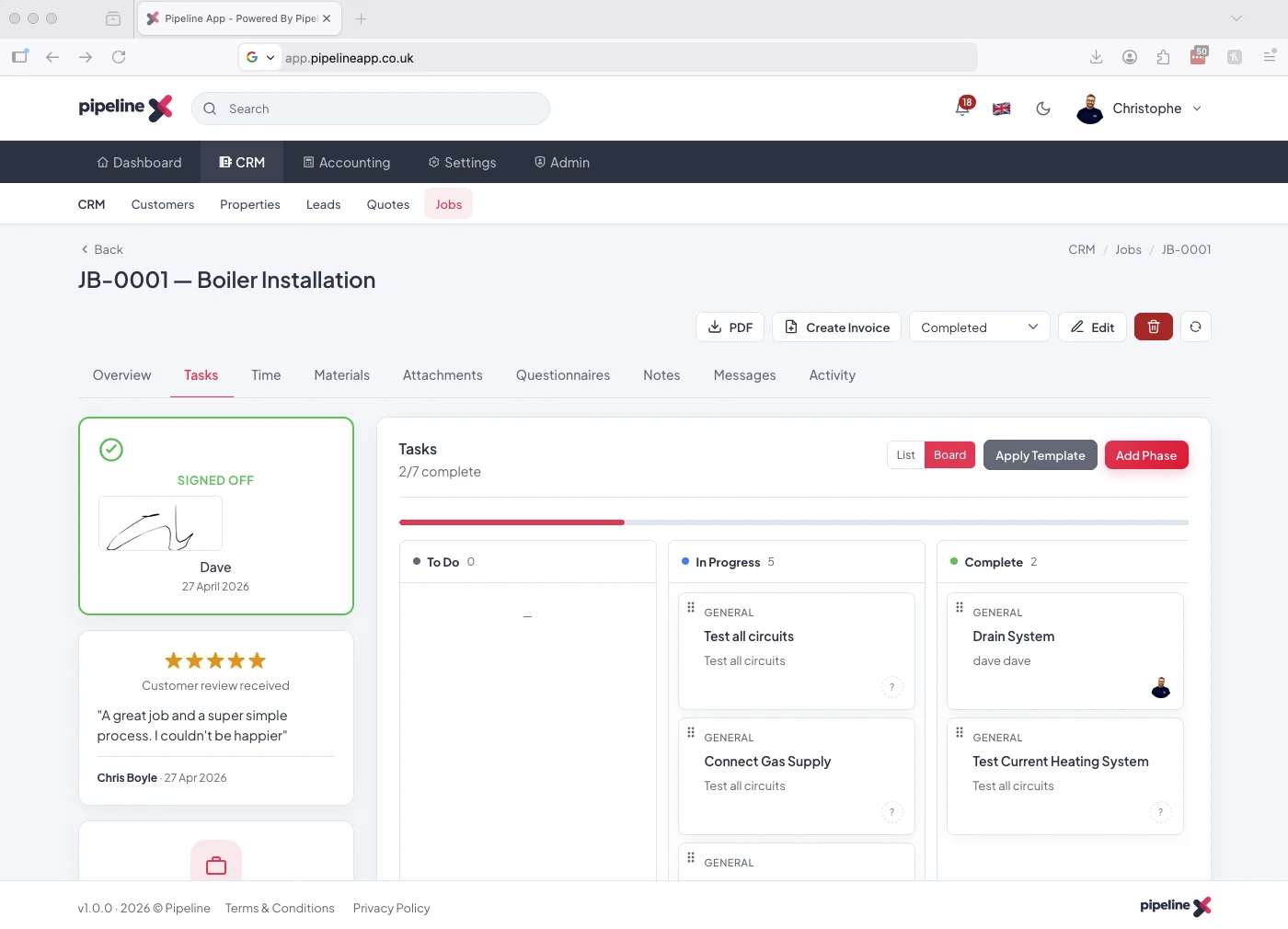
Task: Open the Overview tab
Action: [122, 375]
